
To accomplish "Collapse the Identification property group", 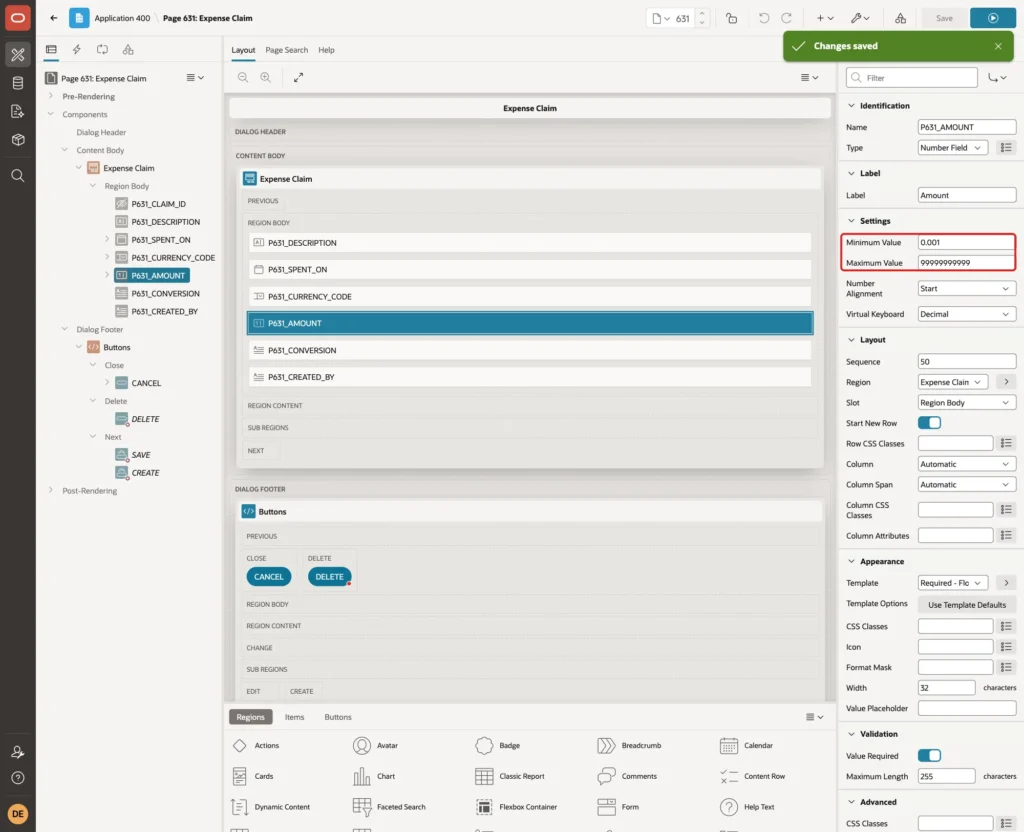I will (x=851, y=106).
